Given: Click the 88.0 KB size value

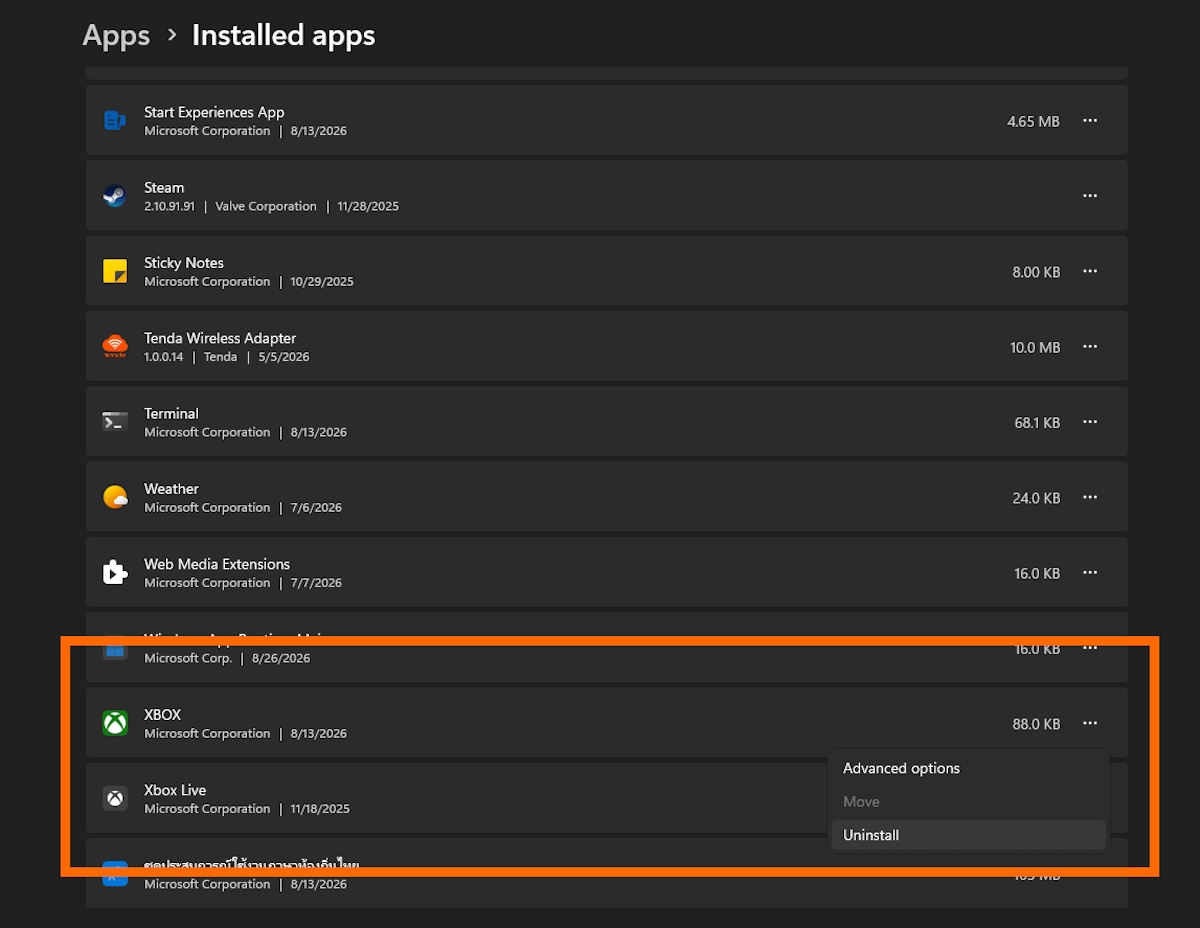Looking at the screenshot, I should 1036,724.
